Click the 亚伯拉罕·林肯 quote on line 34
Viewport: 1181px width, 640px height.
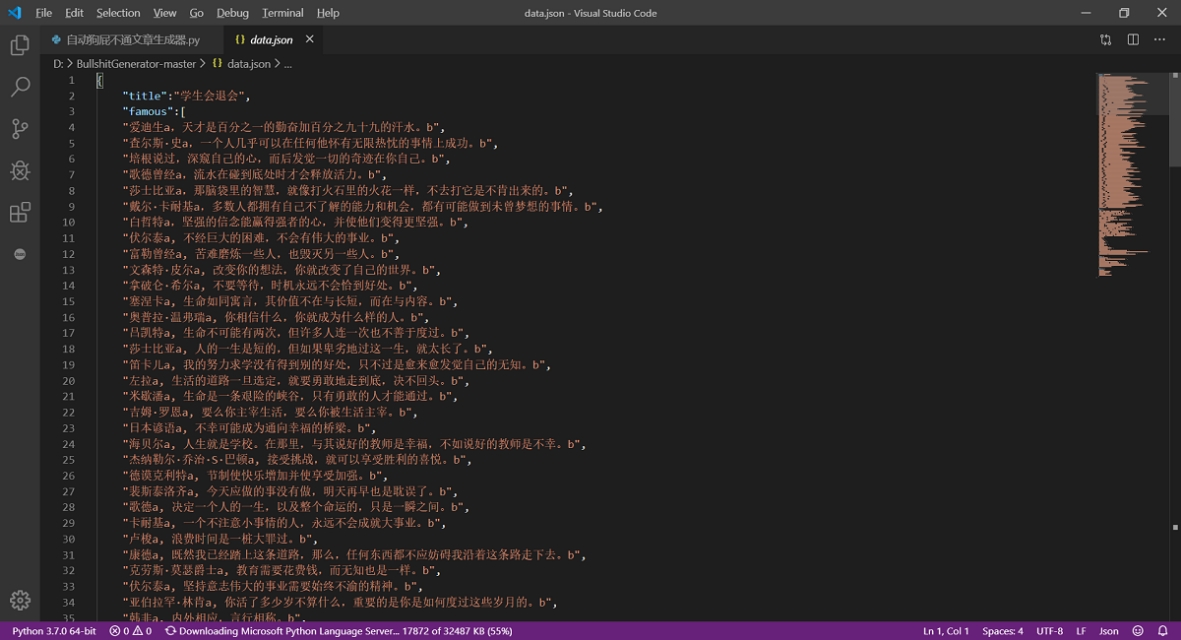coord(339,602)
